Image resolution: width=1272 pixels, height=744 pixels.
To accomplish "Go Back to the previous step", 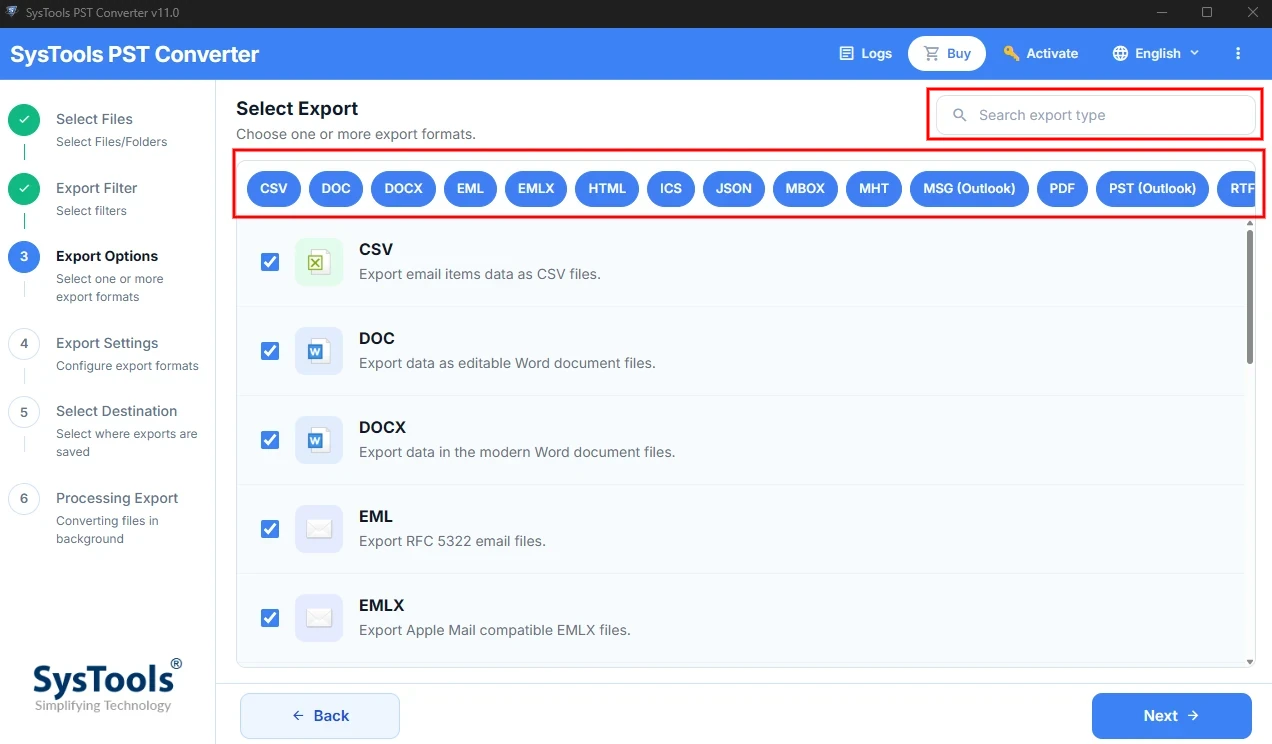I will (320, 716).
